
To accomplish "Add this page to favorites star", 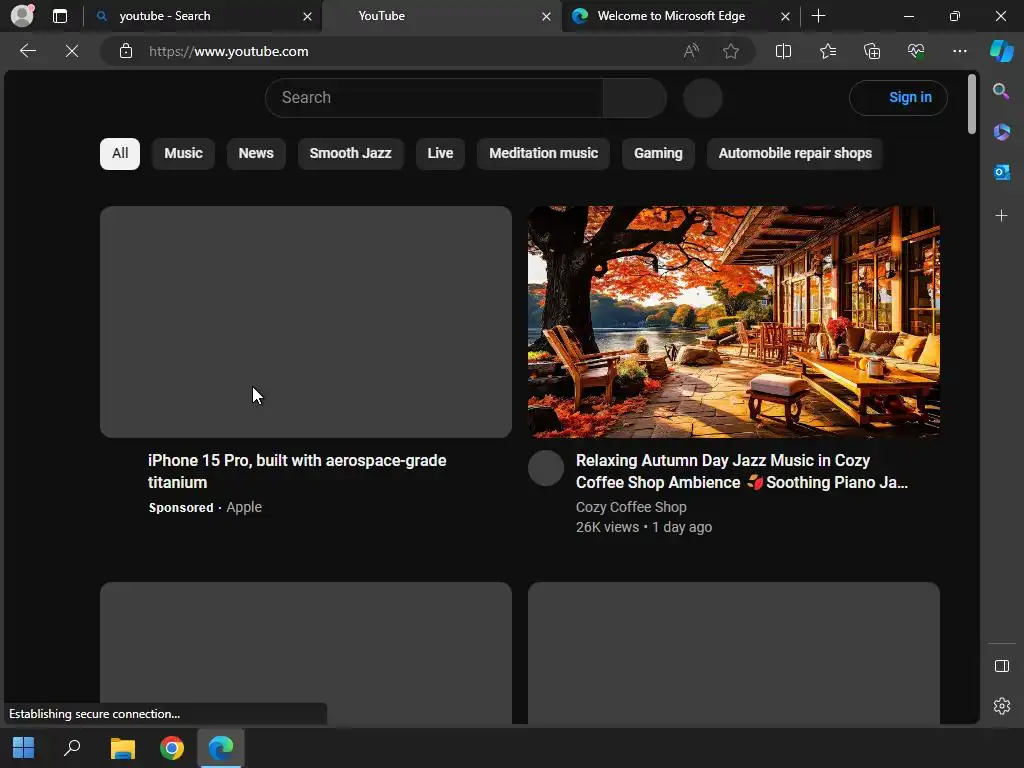I will pyautogui.click(x=731, y=51).
